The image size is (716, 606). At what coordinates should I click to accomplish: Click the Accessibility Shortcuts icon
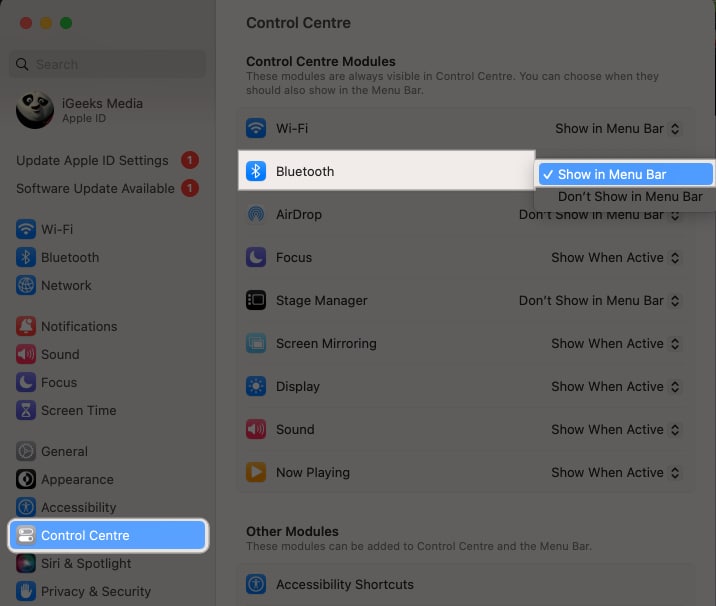pos(256,584)
